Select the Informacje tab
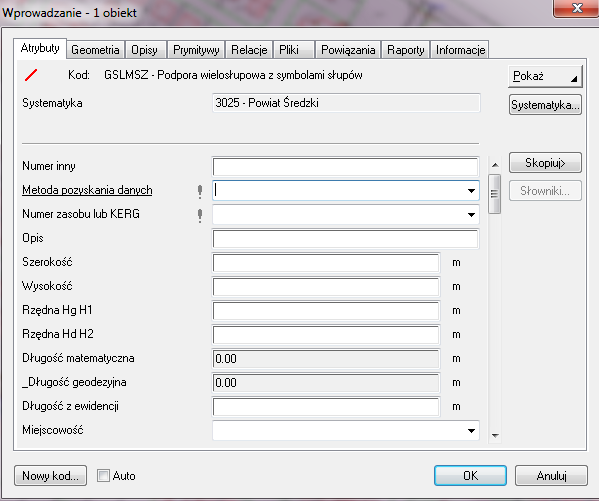 [460, 50]
